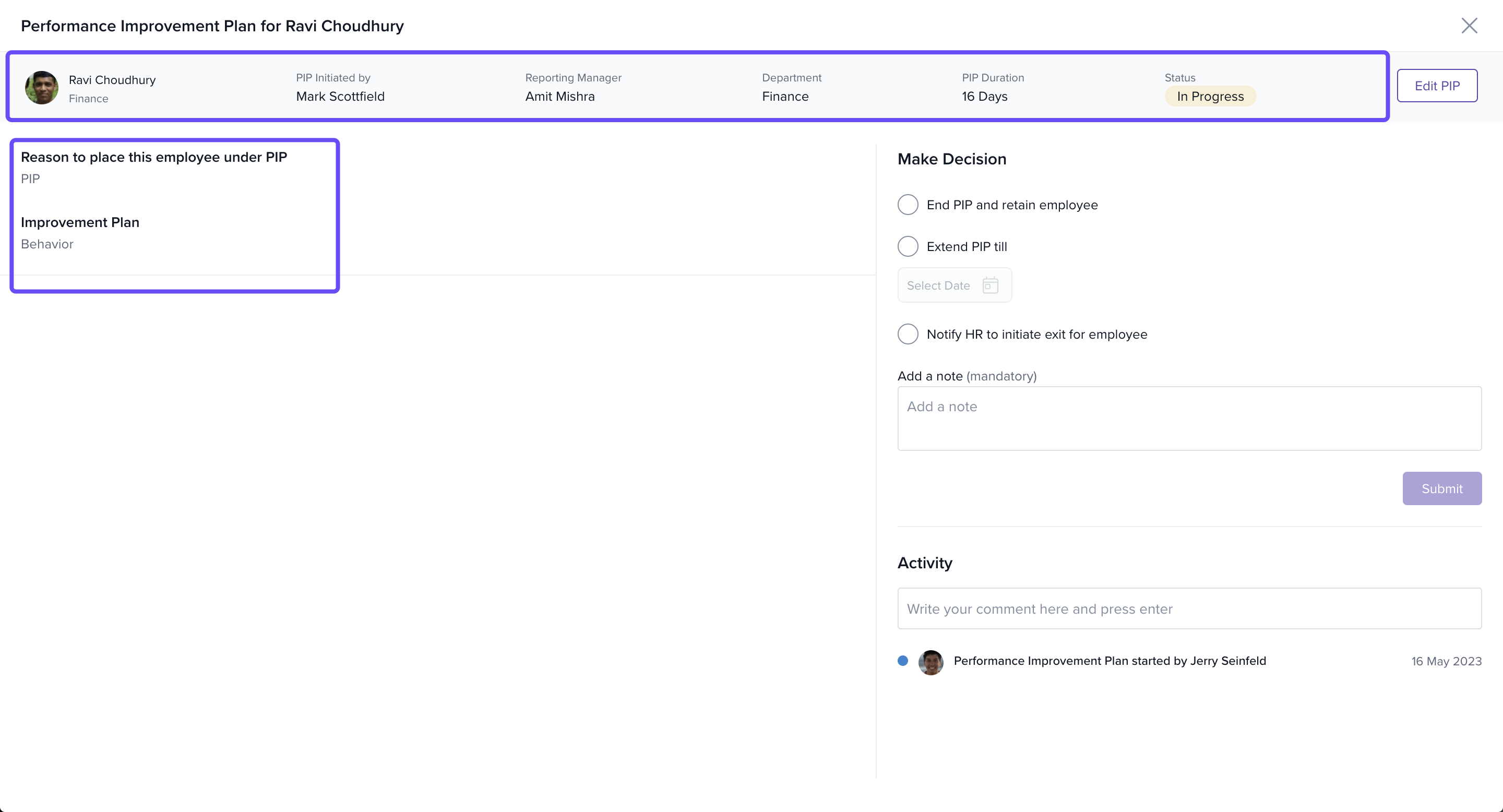Click the 16 May 2023 activity date
Screen dimensions: 1503x812
[x=1446, y=662]
